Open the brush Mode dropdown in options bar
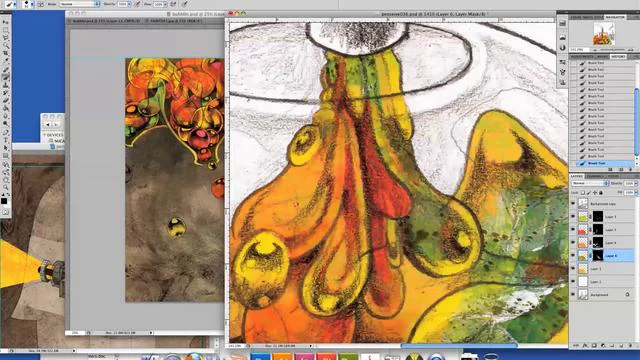Viewport: 640px width, 360px height. (x=80, y=4)
